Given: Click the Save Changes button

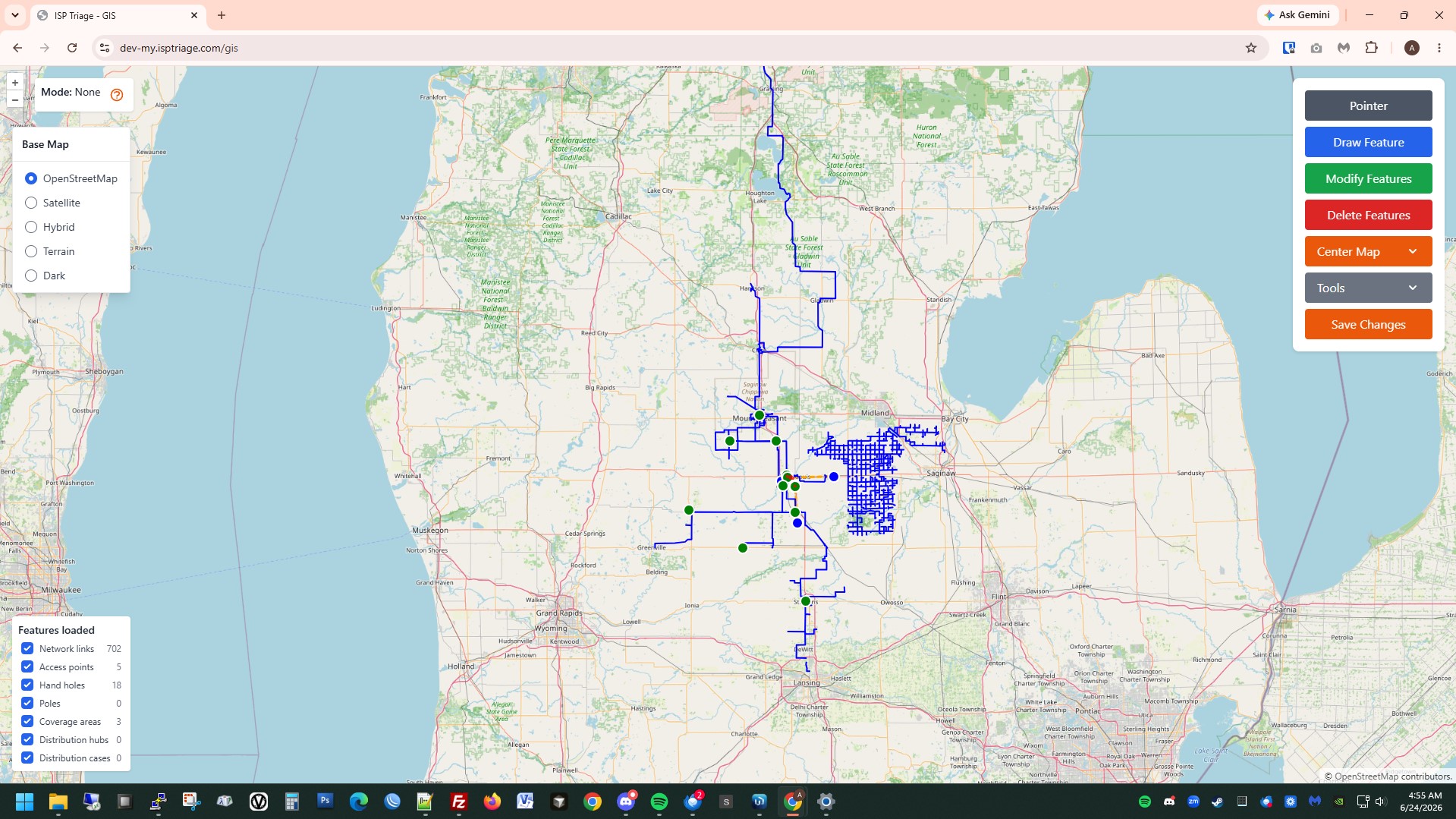Looking at the screenshot, I should click(x=1368, y=324).
